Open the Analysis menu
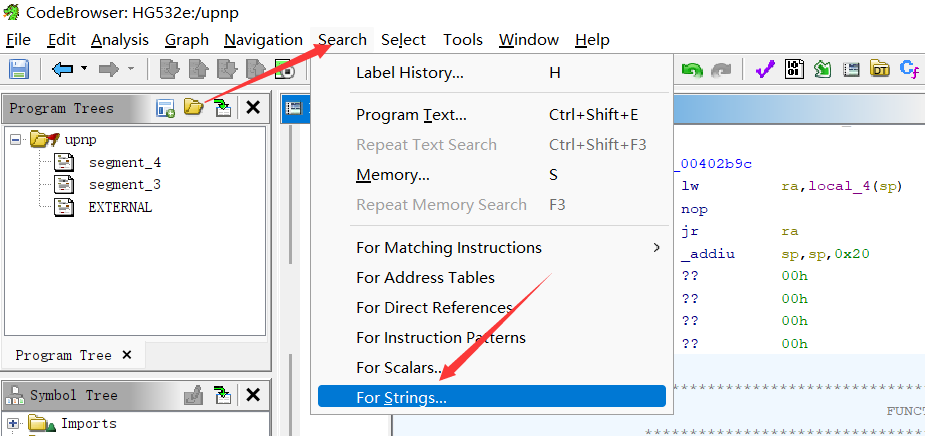925x436 pixels. 120,40
